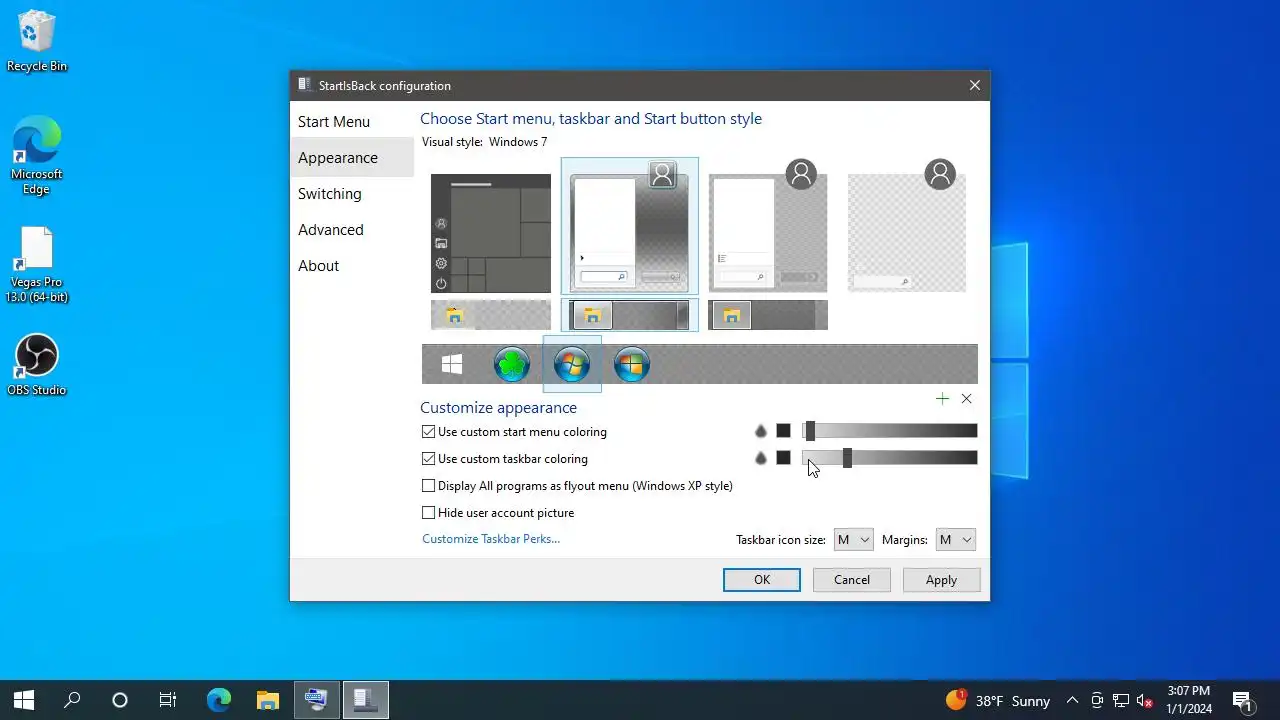Go to the Switching section
Viewport: 1280px width, 720px height.
click(x=352, y=194)
